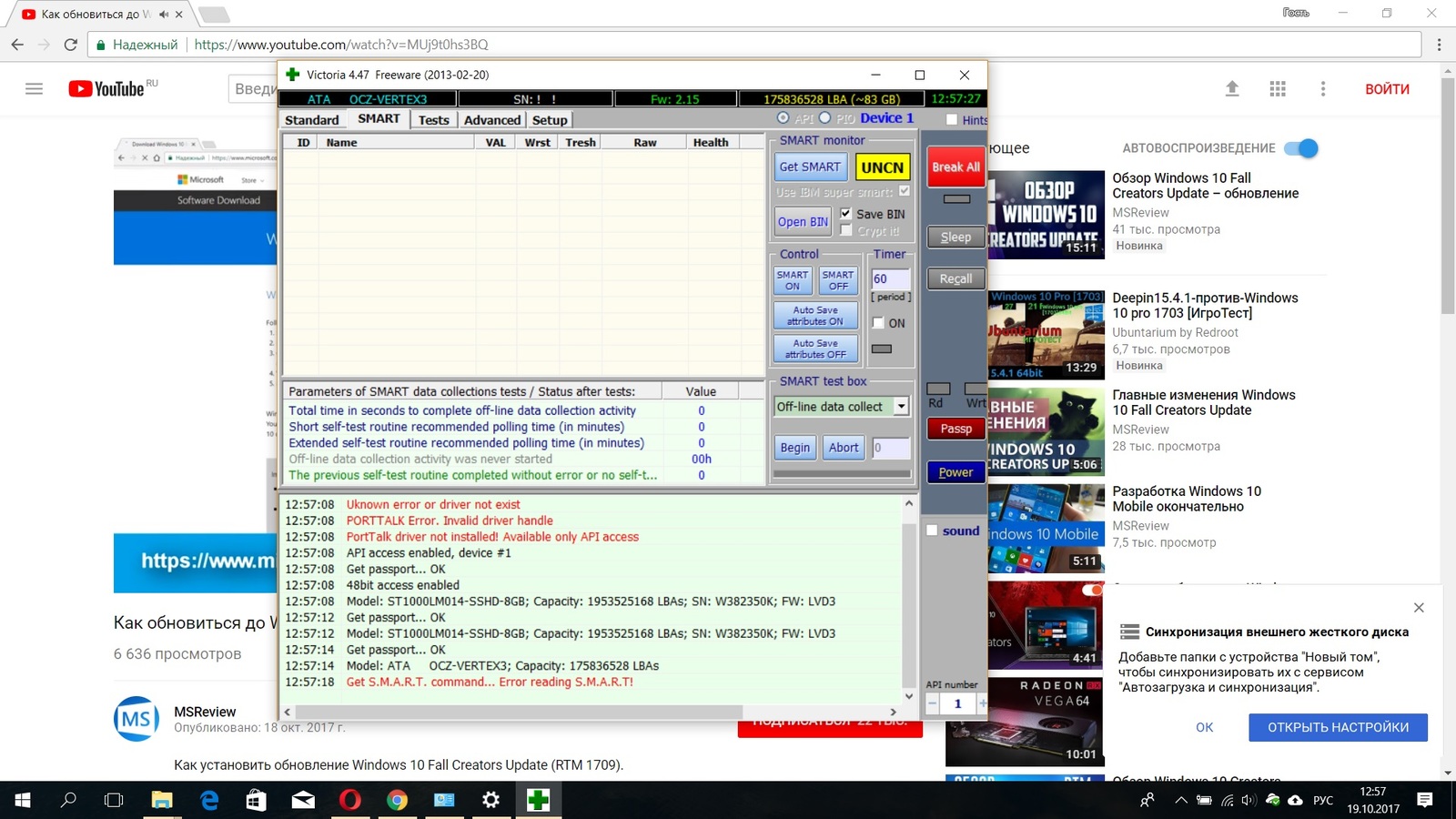The width and height of the screenshot is (1456, 819).
Task: Open Settings gear on taskbar
Action: click(490, 800)
